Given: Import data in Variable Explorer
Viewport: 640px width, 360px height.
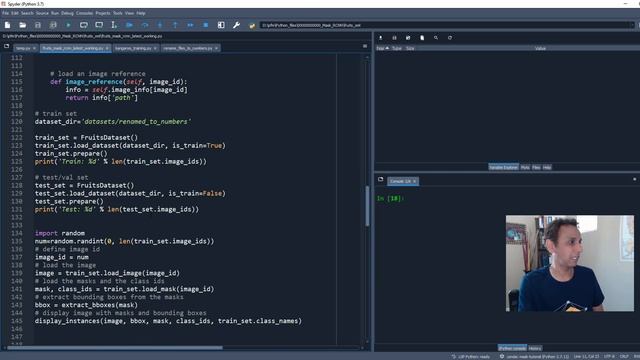Looking at the screenshot, I should pos(380,38).
